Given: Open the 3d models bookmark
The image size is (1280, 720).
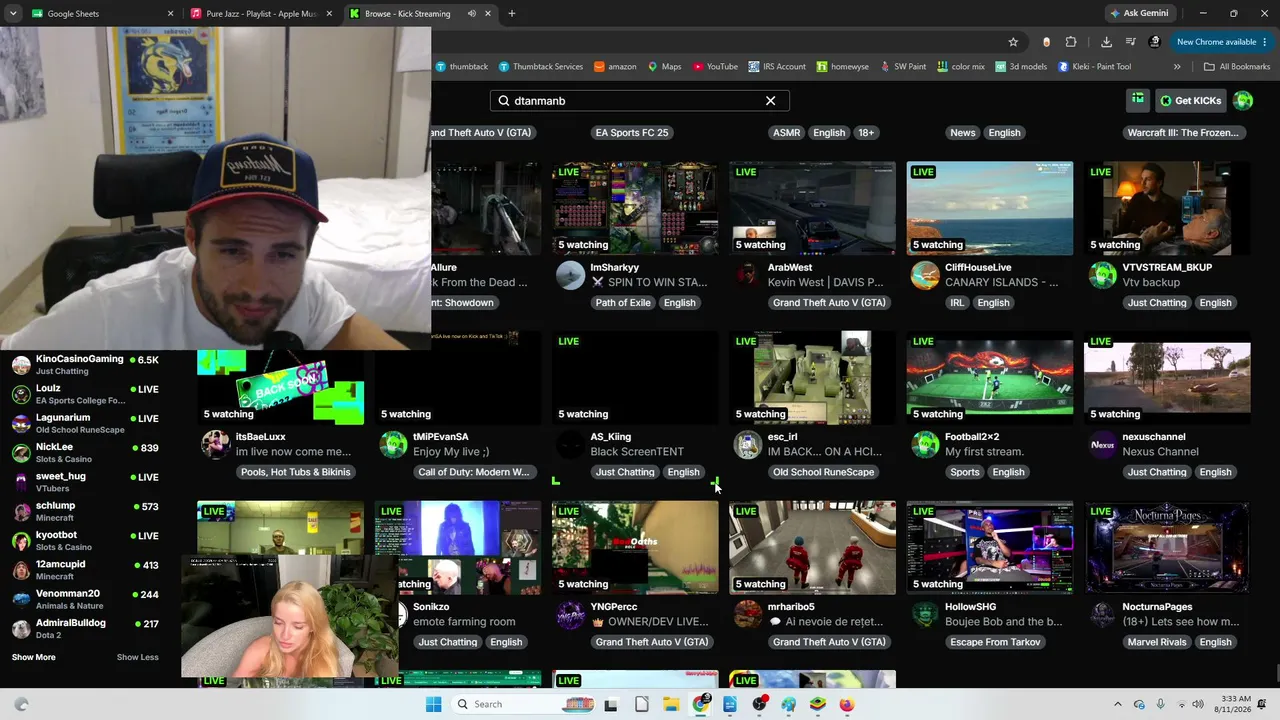Looking at the screenshot, I should point(1021,67).
